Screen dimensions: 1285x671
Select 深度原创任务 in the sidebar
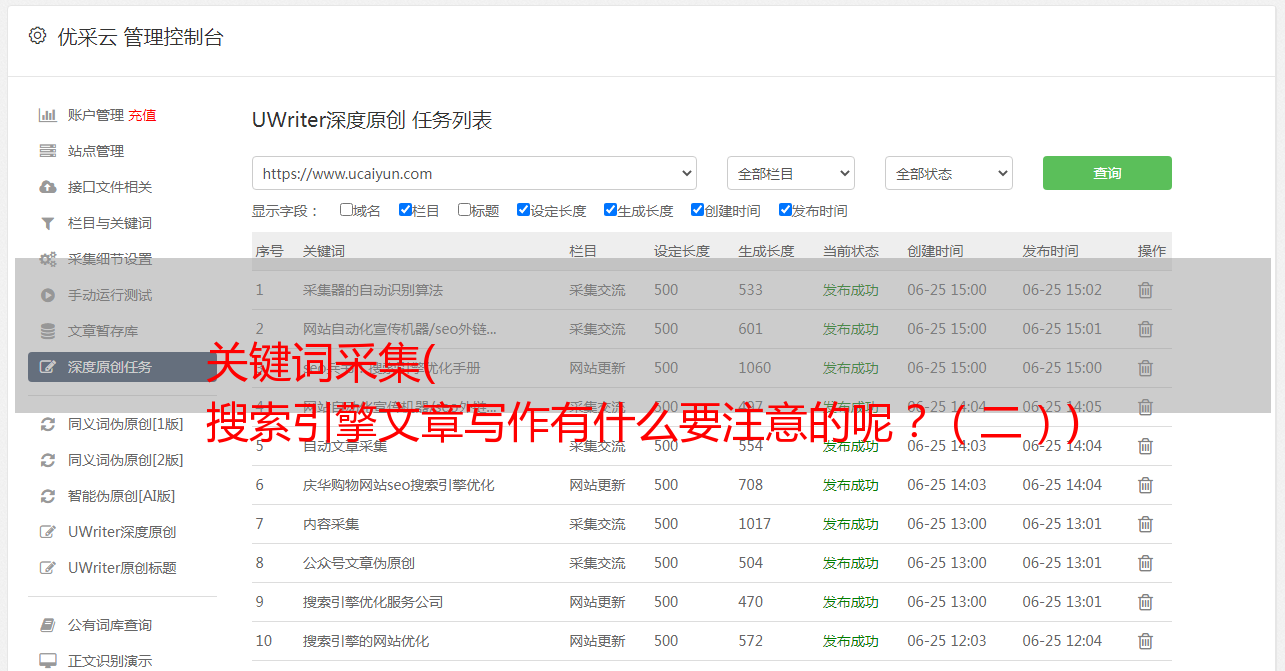(x=120, y=367)
